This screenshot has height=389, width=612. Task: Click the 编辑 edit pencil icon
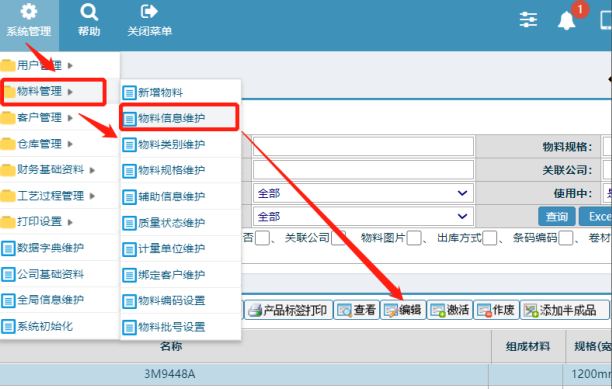391,311
